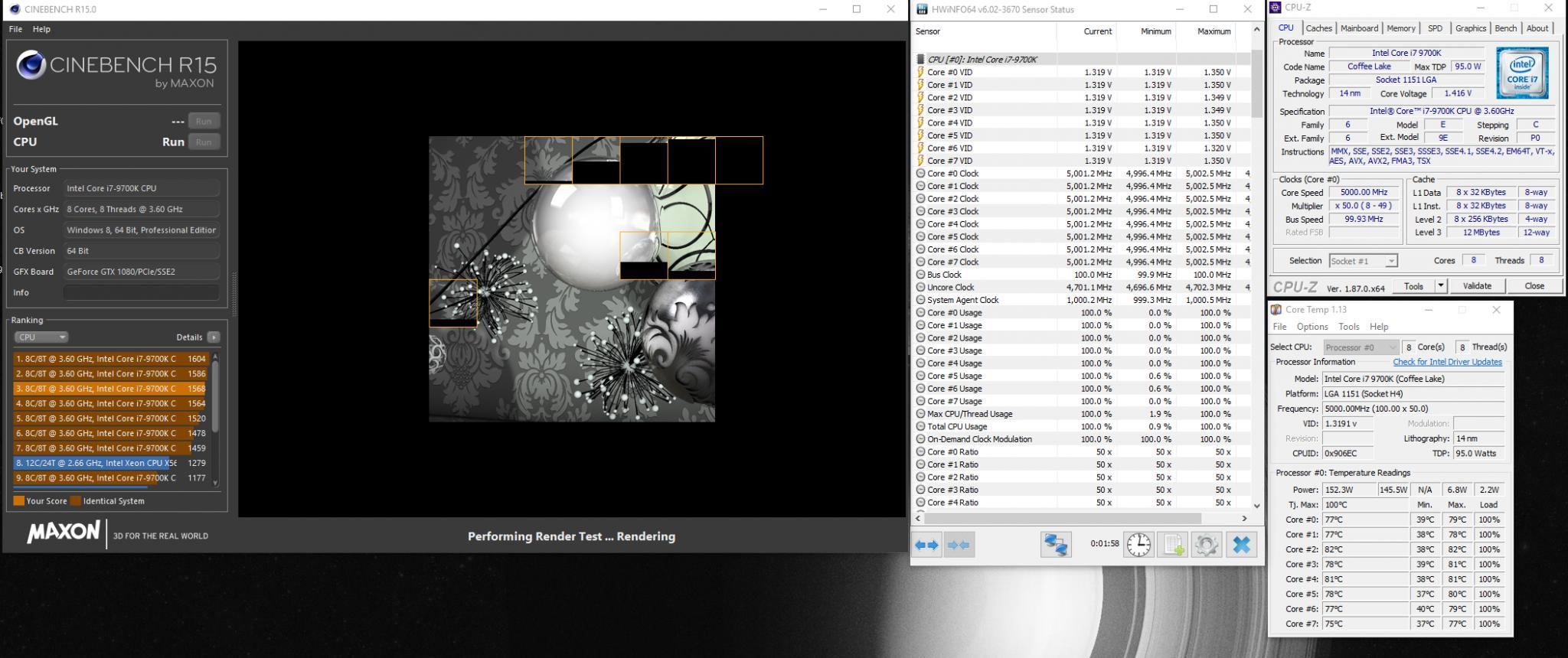Switch to CPU-Z Caches tab

tap(1318, 28)
